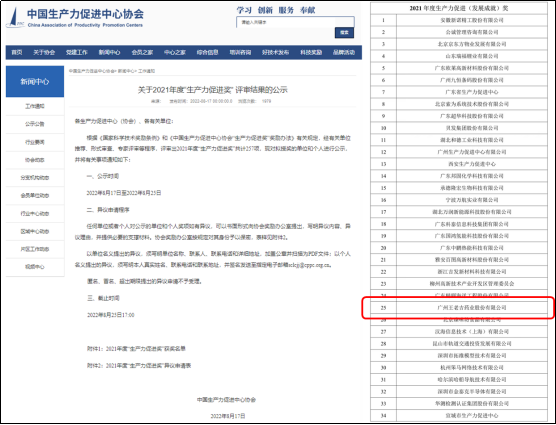Open 综合信息 in the navigation bar
The image size is (556, 425).
207,52
